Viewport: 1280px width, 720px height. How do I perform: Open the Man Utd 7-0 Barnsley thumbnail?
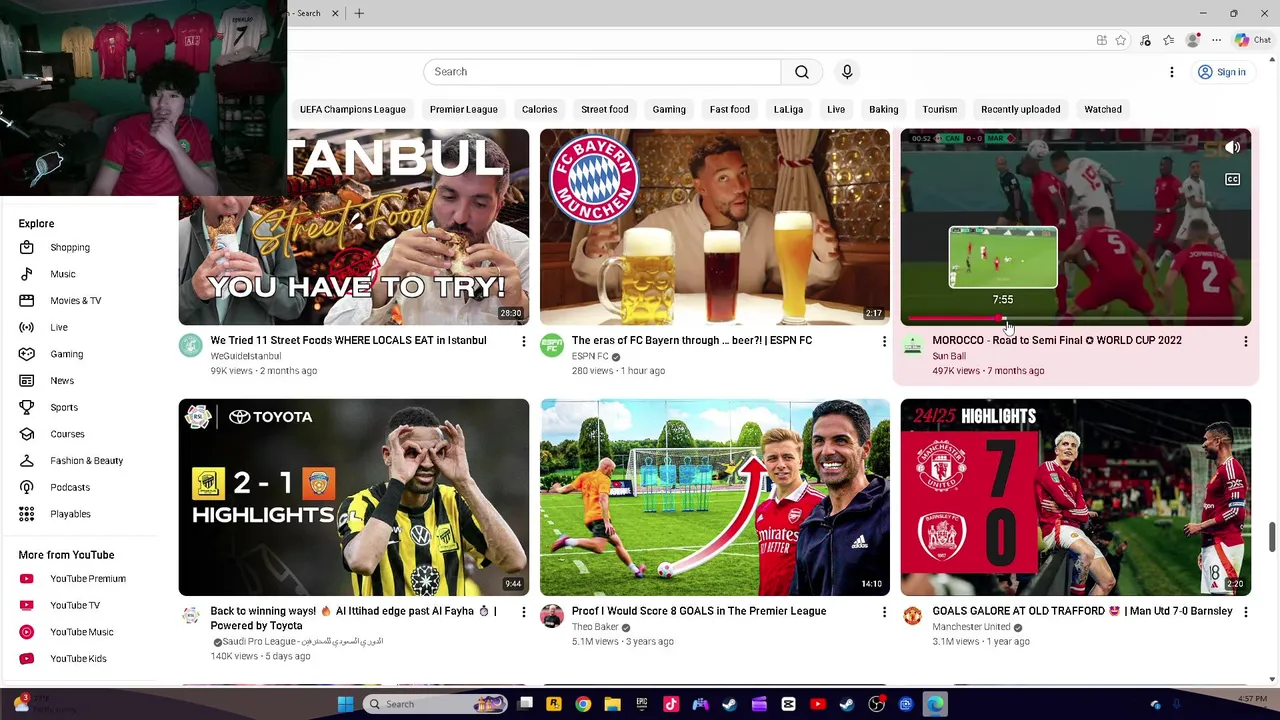[x=1076, y=497]
